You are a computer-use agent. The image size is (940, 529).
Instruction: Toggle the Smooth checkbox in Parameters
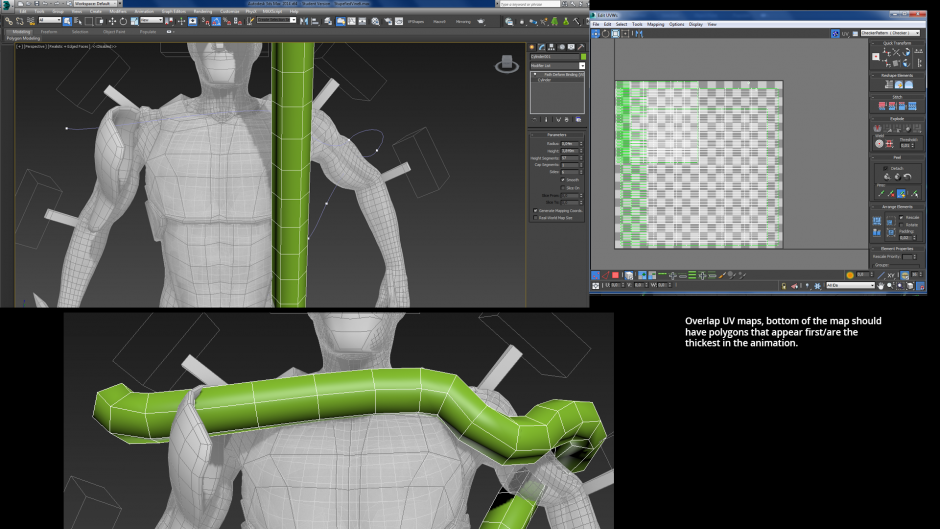tap(563, 180)
